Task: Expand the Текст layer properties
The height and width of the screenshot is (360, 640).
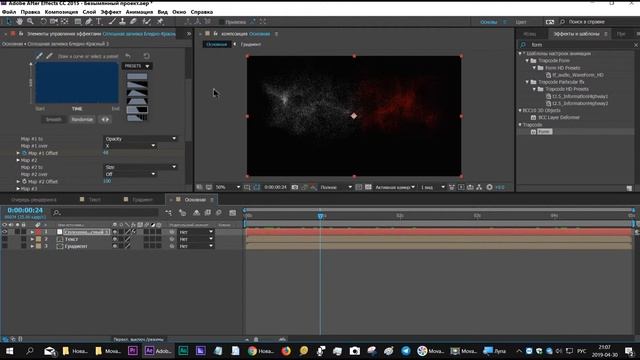Action: tap(32, 239)
